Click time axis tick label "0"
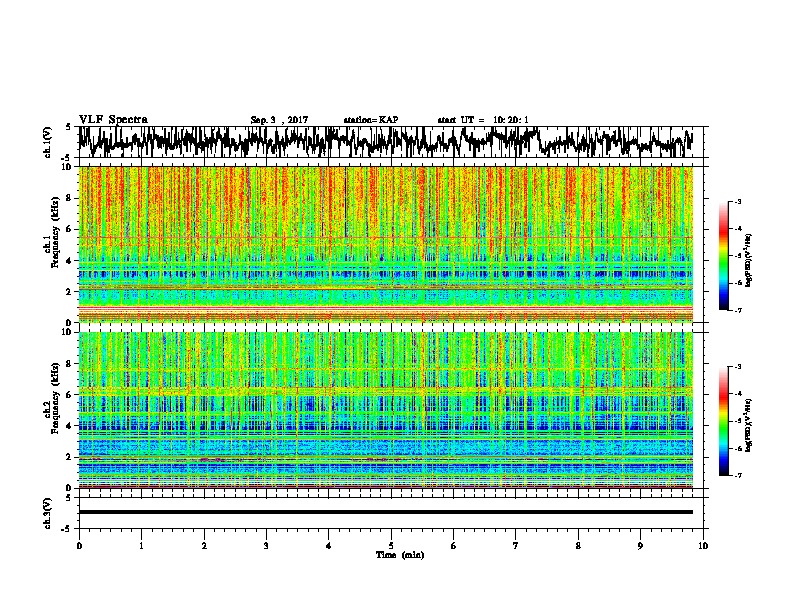792x612 pixels. (79, 546)
